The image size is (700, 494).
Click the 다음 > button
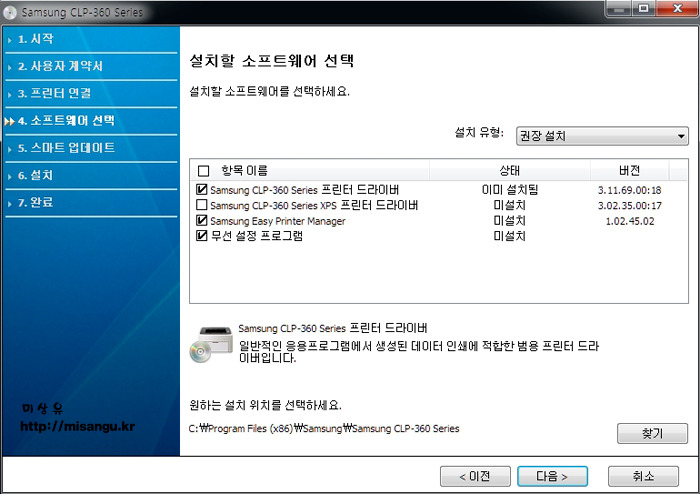click(552, 477)
